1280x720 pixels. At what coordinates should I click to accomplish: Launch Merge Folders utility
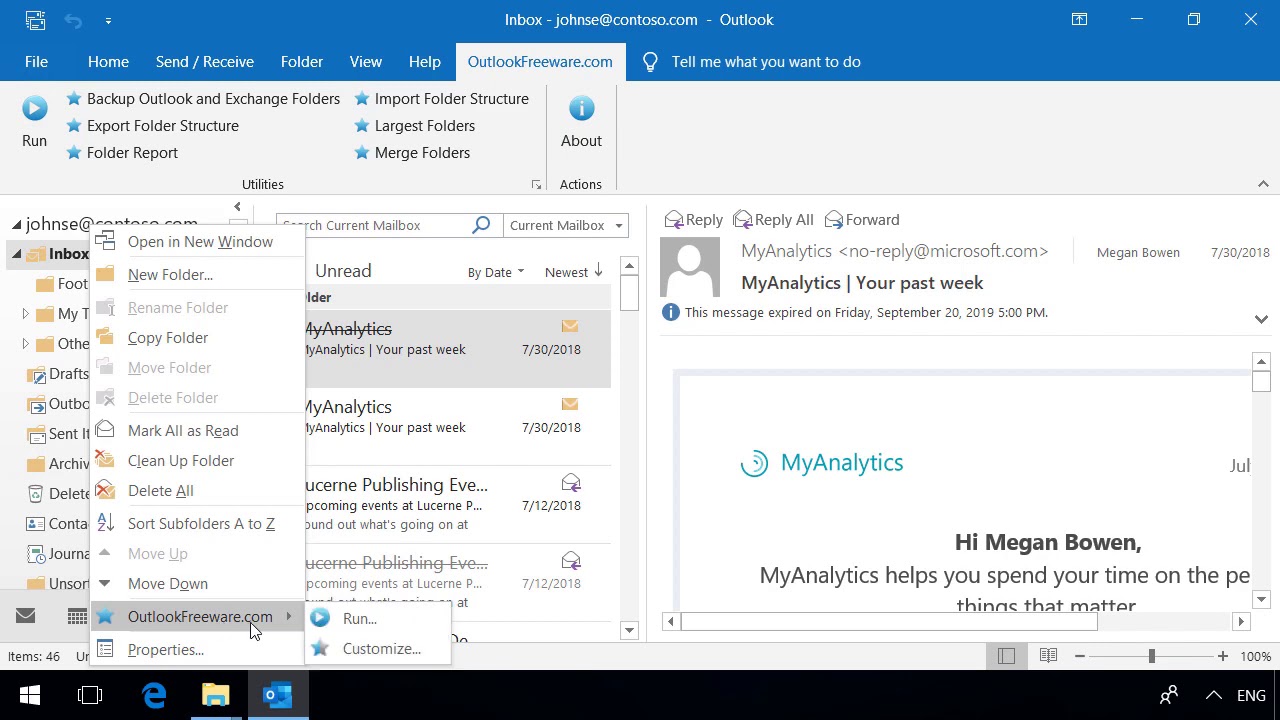(412, 153)
